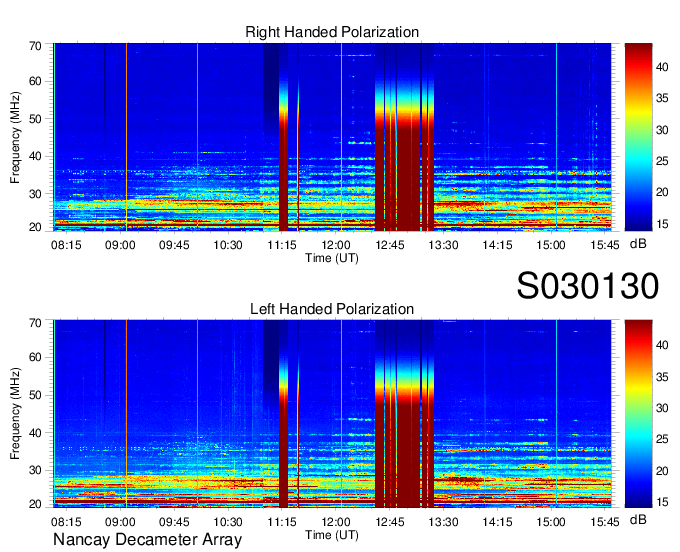The height and width of the screenshot is (552, 680).
Task: Click the 40 dB tick on the left-handed colorbar
Action: [662, 345]
